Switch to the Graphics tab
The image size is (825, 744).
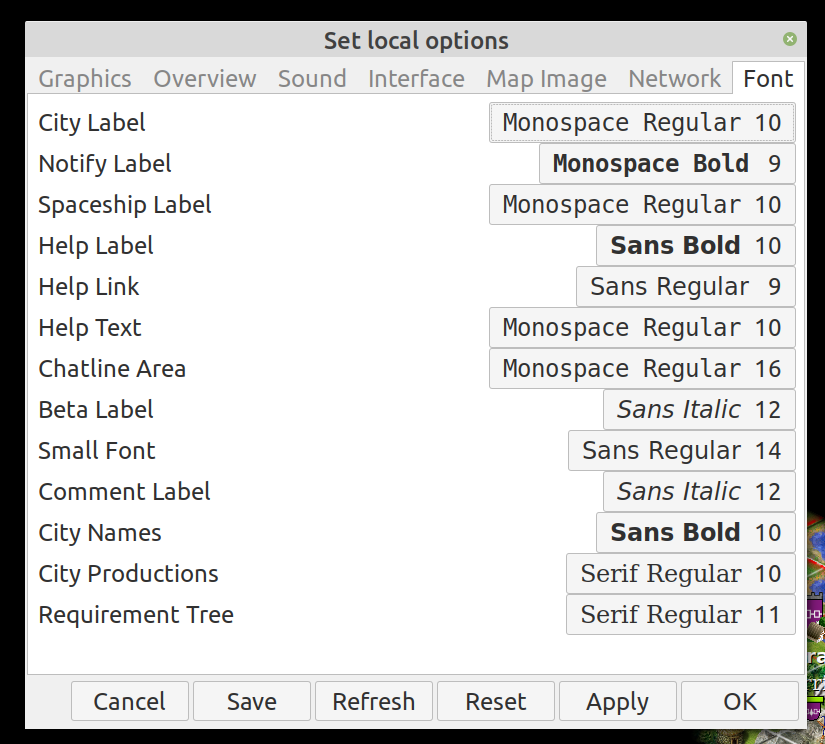85,79
